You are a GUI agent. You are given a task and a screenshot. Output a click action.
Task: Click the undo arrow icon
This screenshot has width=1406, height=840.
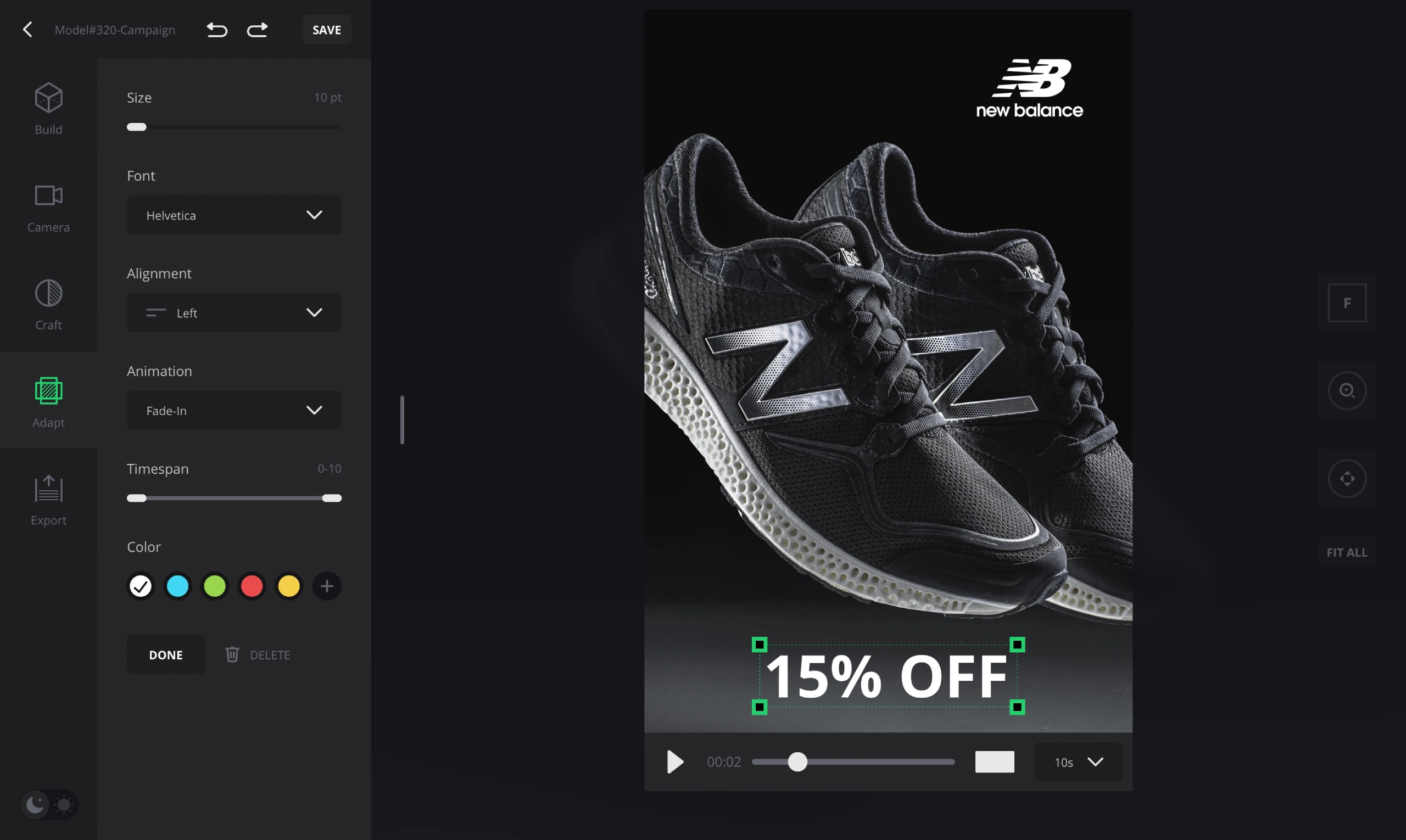coord(217,30)
